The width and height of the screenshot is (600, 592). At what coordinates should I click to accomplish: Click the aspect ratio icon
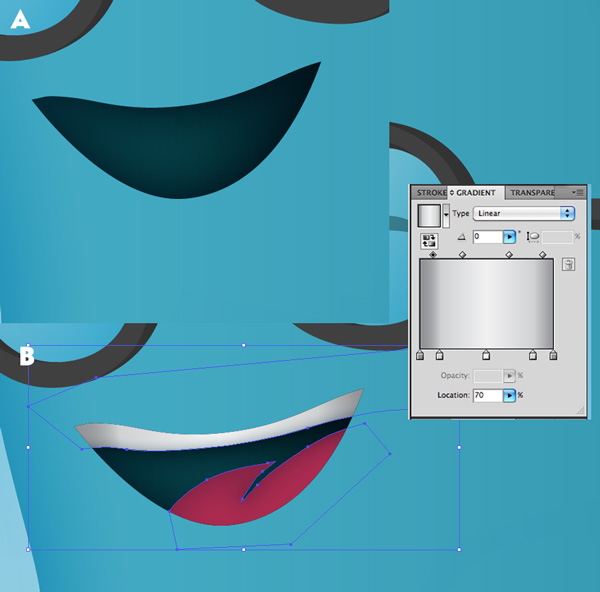[533, 237]
